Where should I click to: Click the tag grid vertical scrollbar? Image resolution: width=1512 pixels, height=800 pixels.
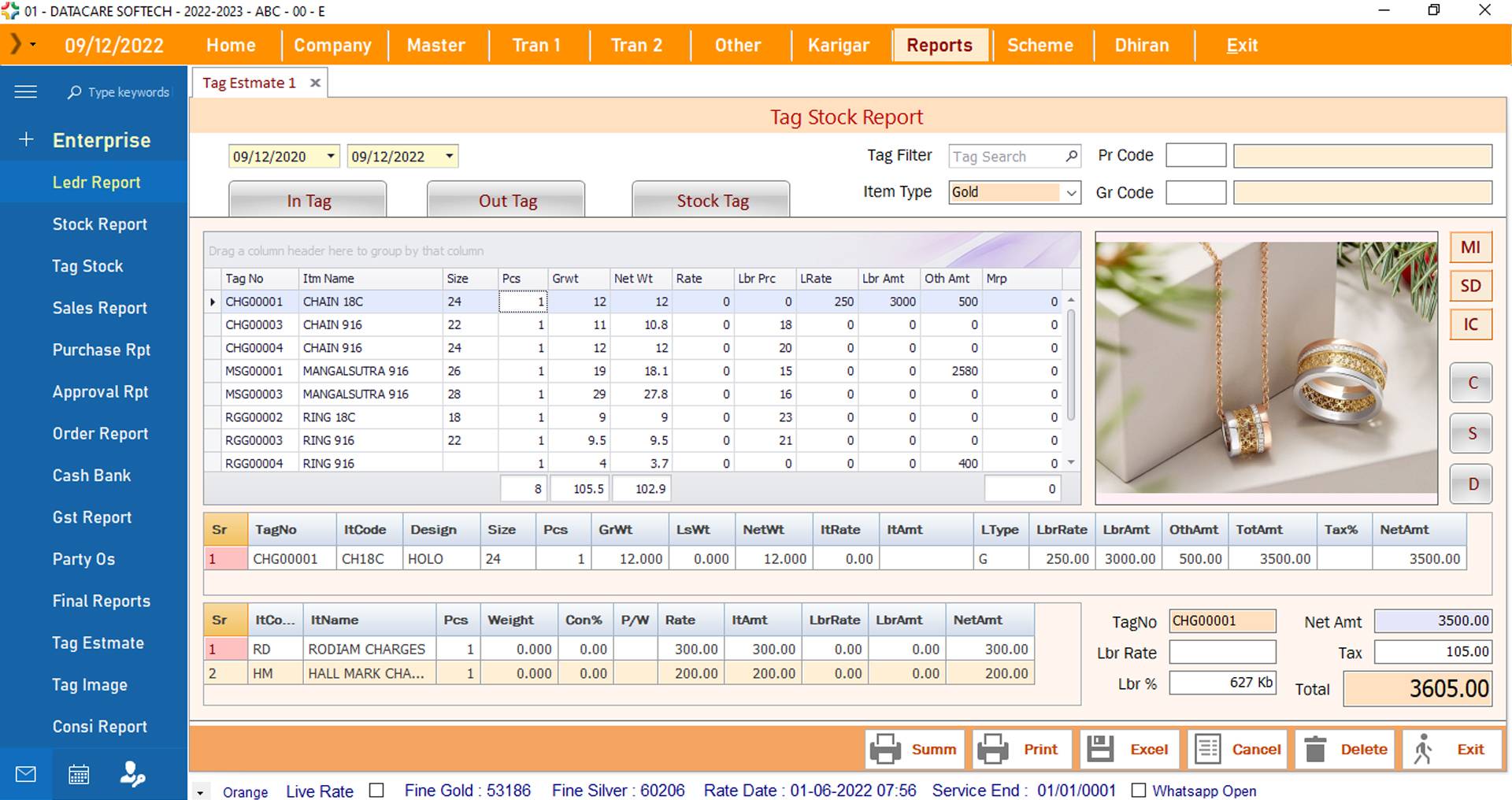(1071, 366)
